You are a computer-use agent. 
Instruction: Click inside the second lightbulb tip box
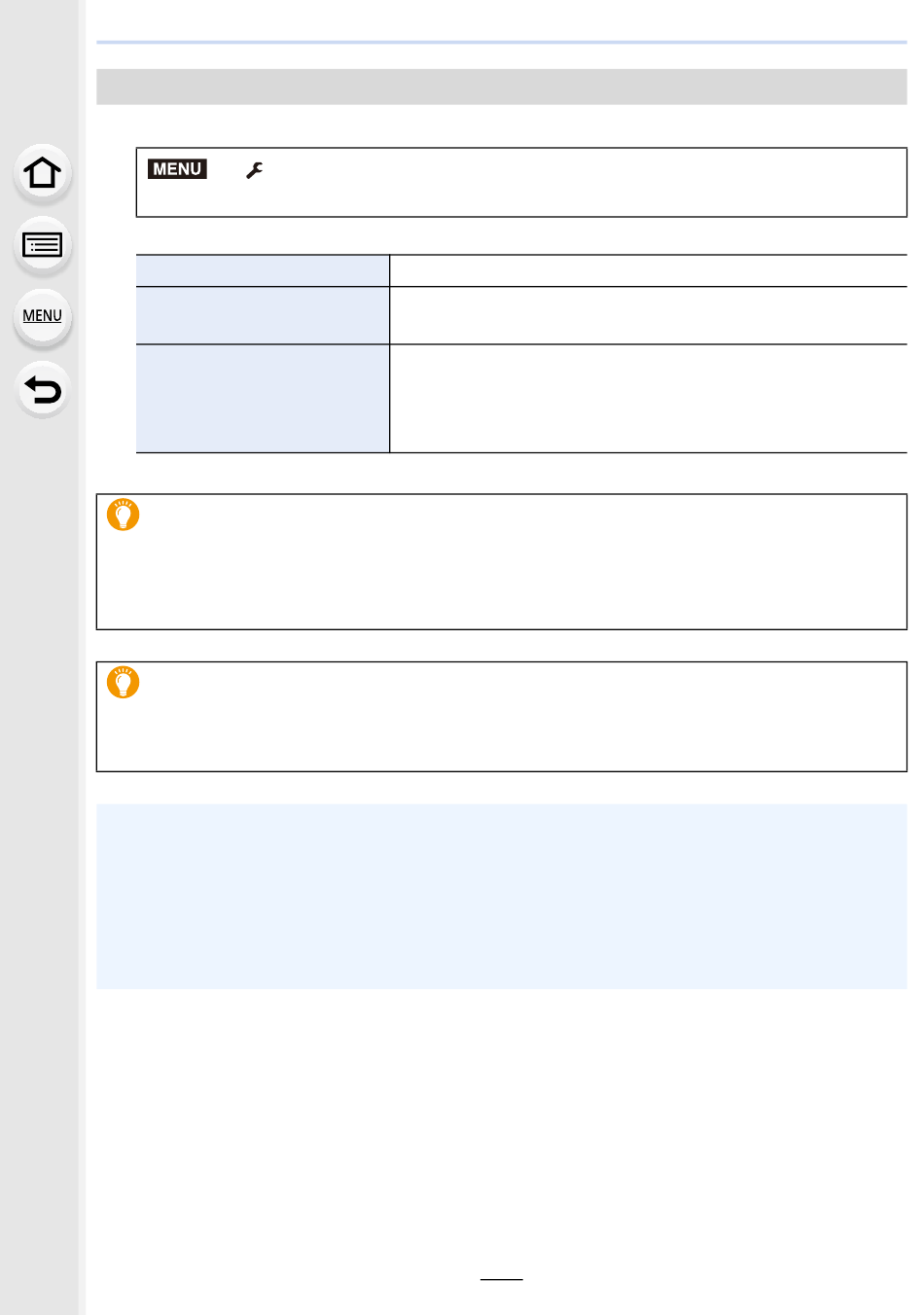pyautogui.click(x=502, y=717)
